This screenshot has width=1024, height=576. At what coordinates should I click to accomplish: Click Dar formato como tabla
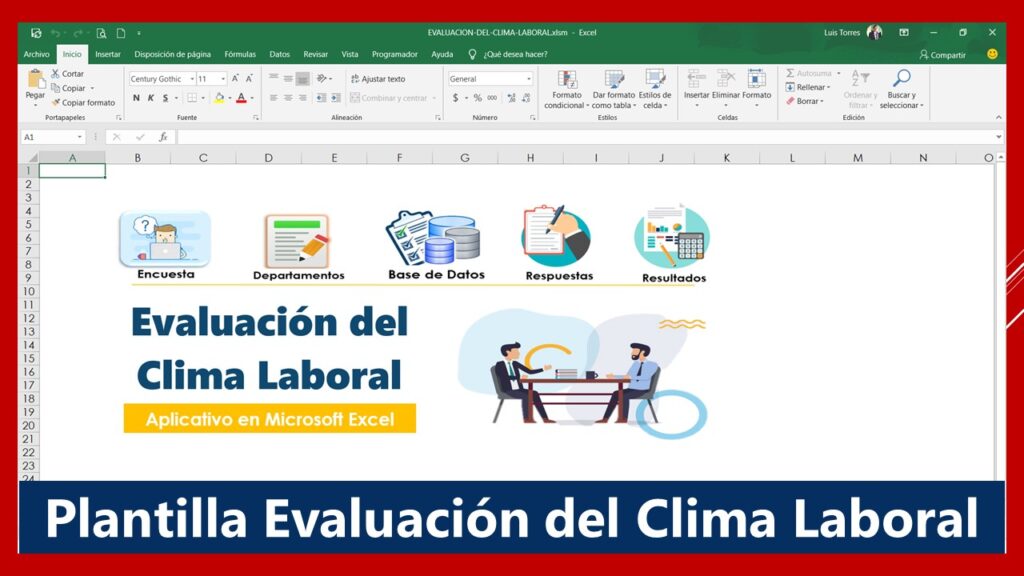click(x=614, y=85)
